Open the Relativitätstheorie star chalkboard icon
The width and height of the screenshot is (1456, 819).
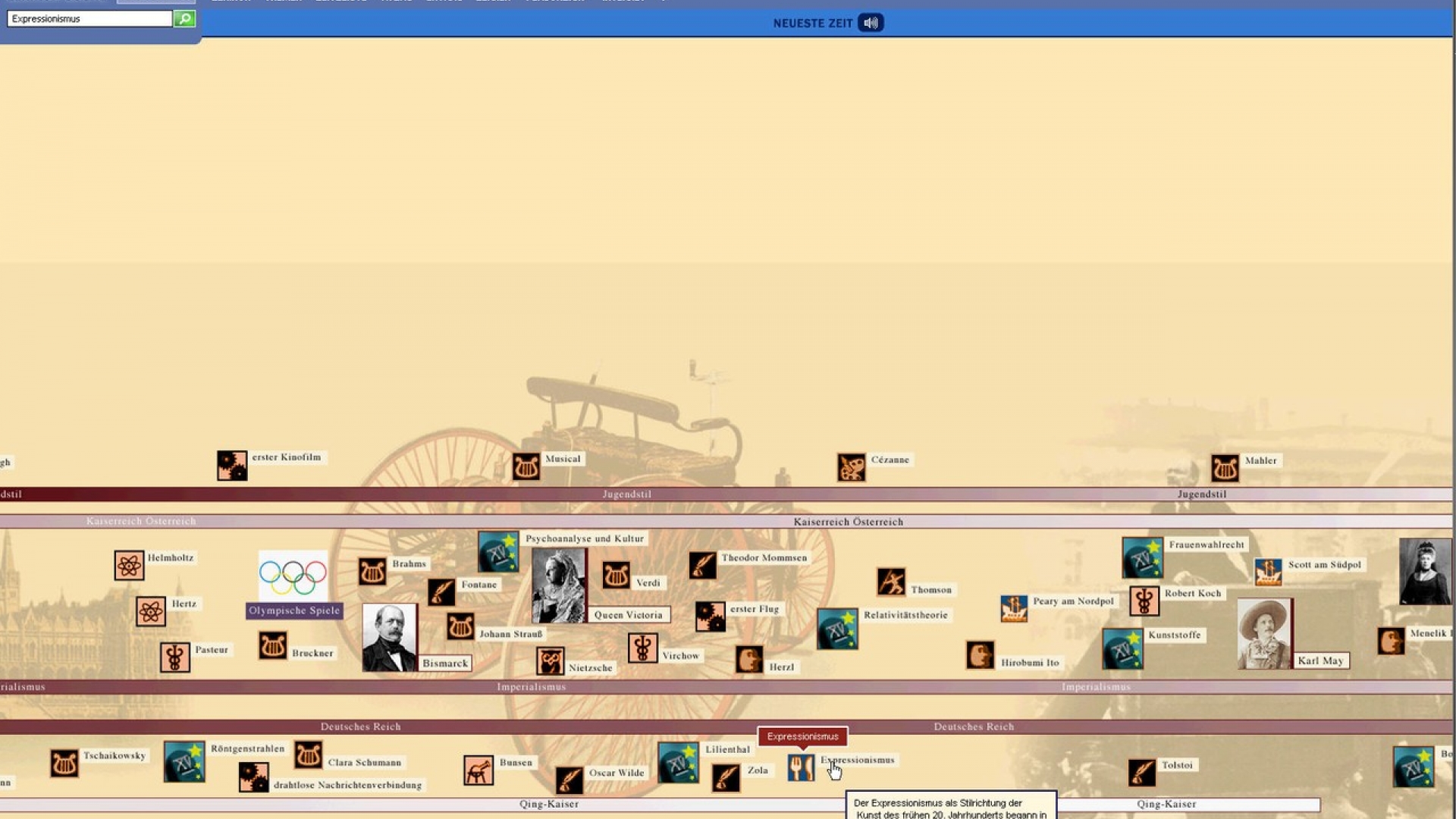click(x=837, y=629)
